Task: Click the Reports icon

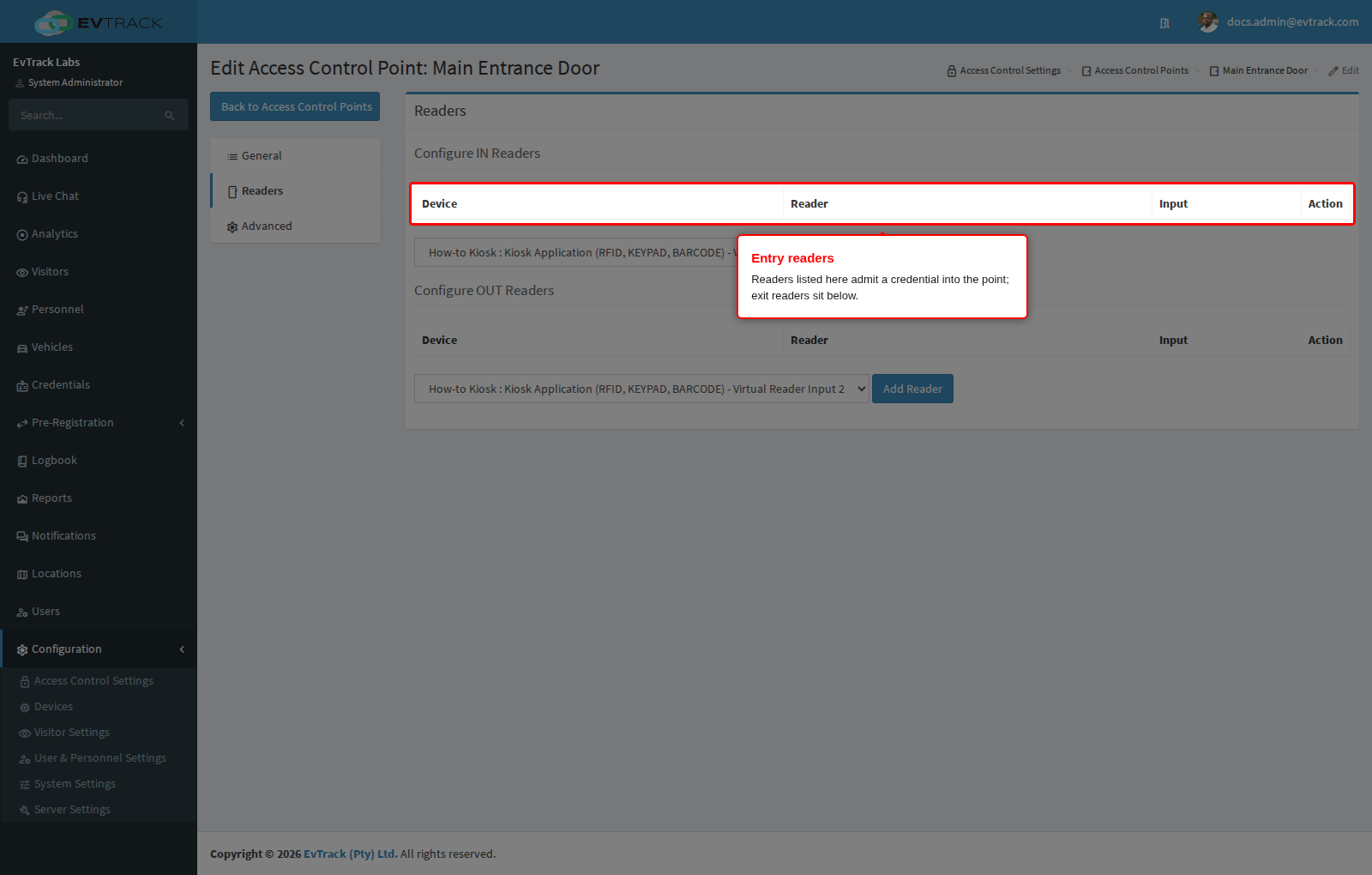Action: tap(22, 499)
